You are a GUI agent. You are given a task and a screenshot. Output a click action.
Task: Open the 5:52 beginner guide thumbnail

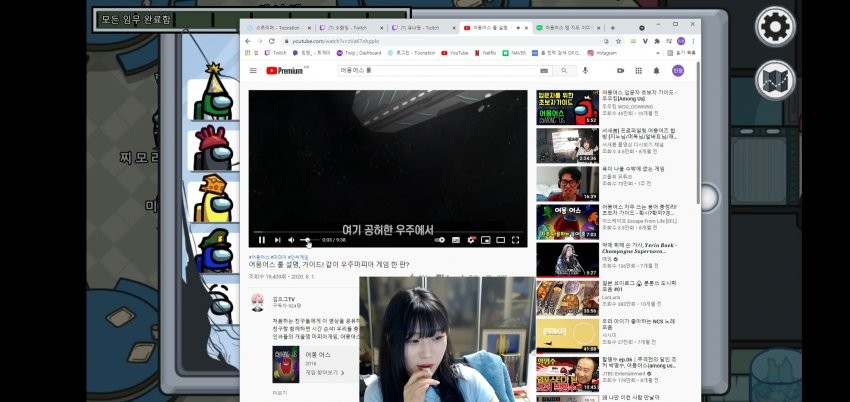tap(568, 107)
